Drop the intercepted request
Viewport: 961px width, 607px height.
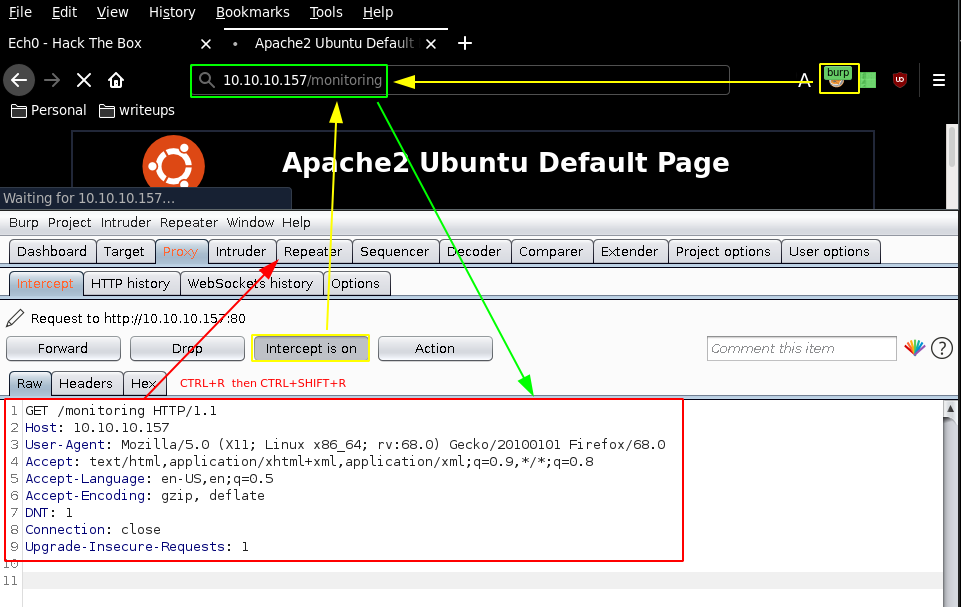pyautogui.click(x=187, y=348)
